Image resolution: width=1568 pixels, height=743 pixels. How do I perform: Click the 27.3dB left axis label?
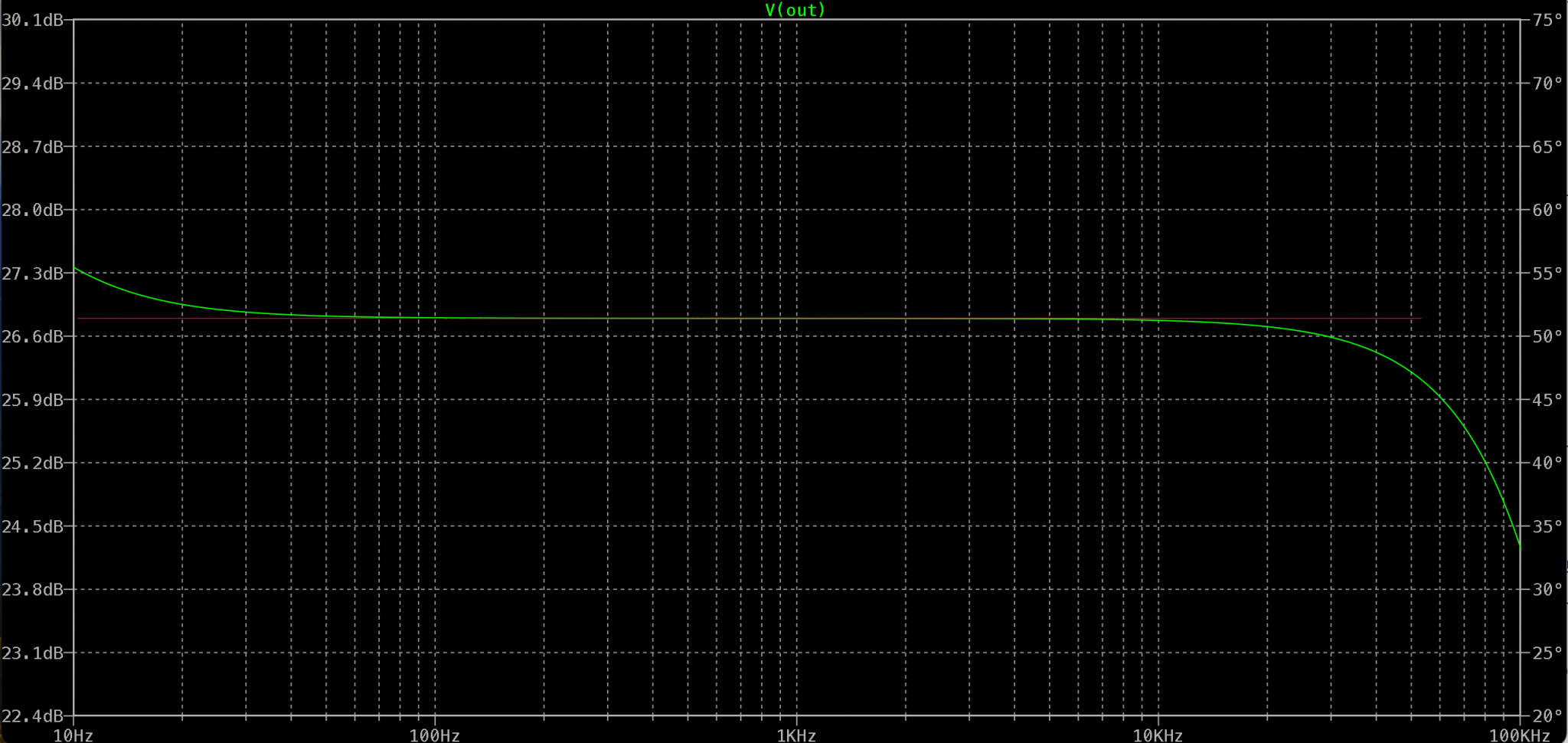[x=32, y=273]
